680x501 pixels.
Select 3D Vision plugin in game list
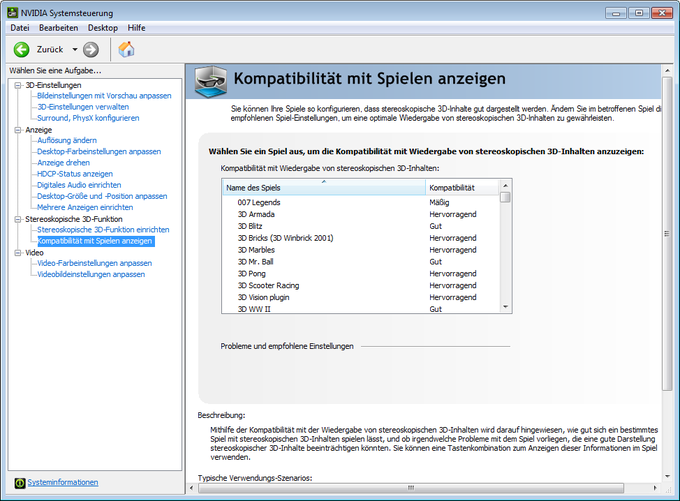pyautogui.click(x=361, y=298)
